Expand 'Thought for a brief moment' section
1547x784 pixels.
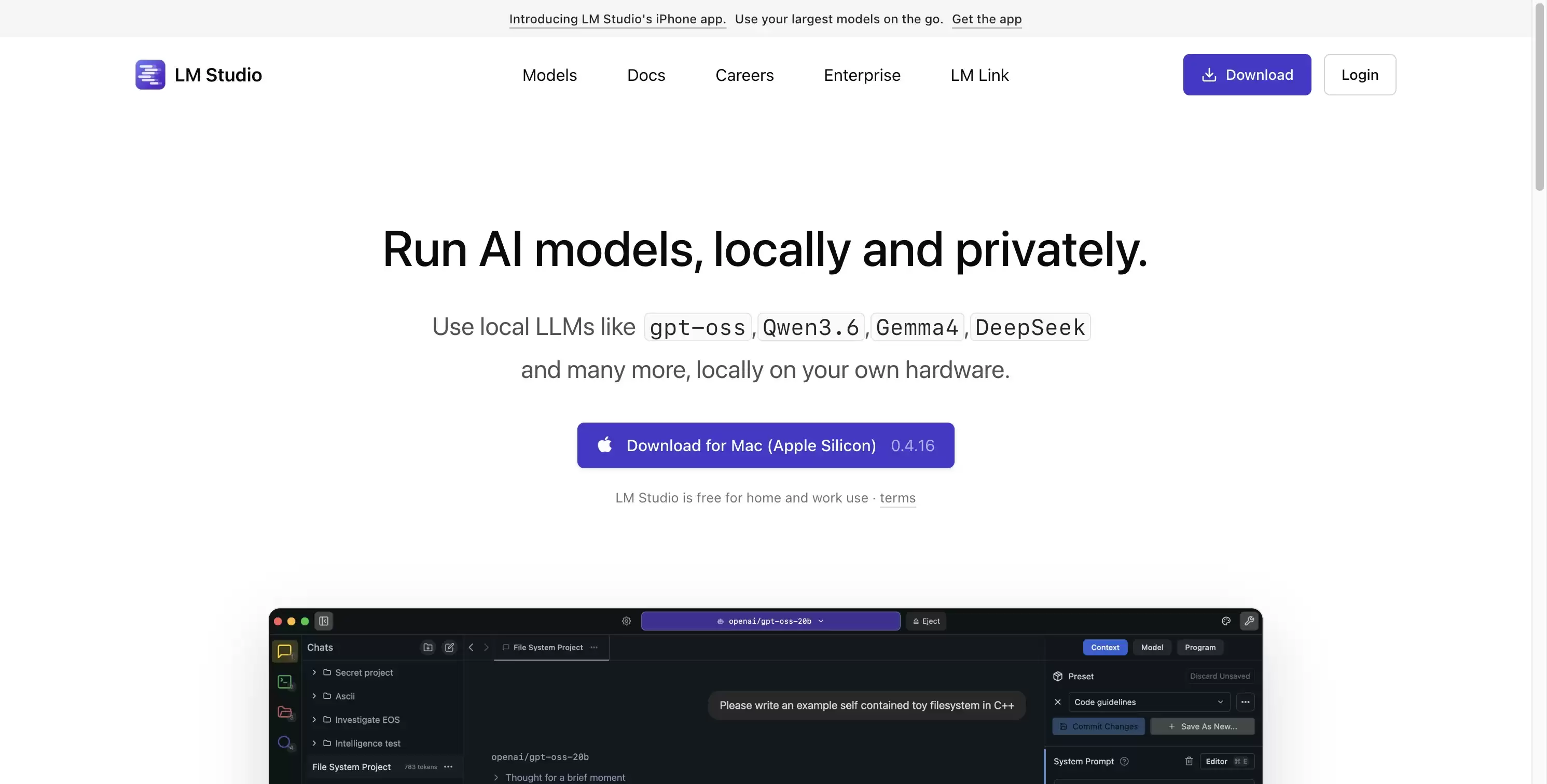click(x=559, y=777)
